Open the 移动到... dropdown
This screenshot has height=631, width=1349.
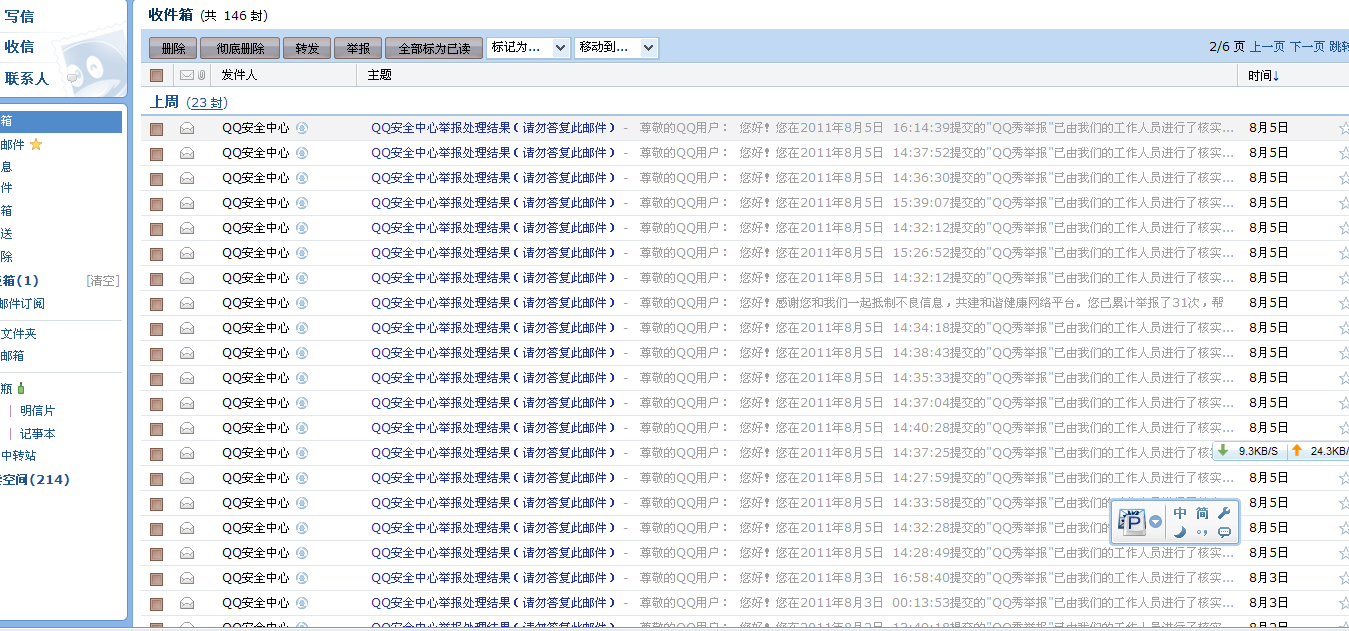616,47
